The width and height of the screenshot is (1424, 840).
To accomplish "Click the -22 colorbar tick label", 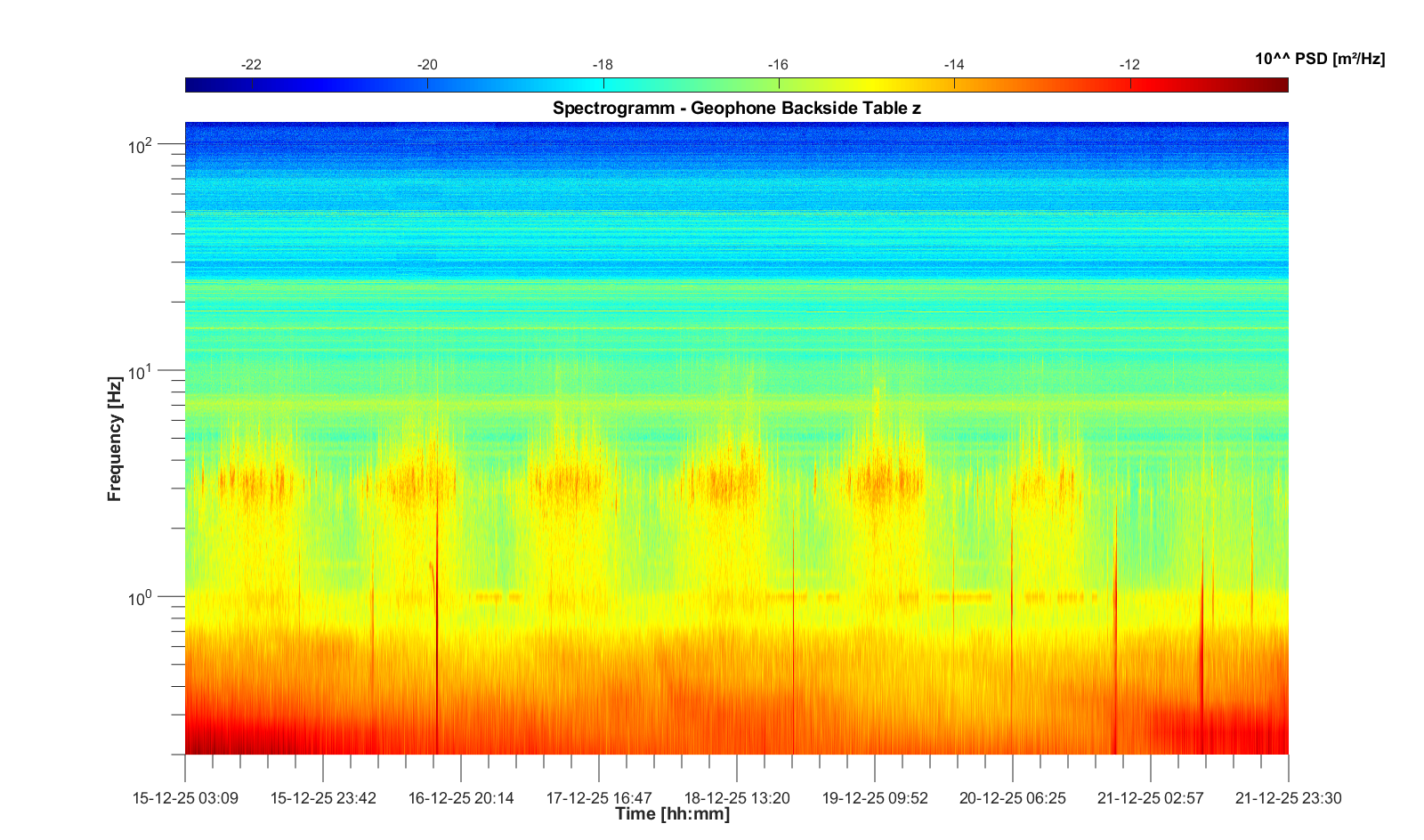I will pyautogui.click(x=251, y=65).
